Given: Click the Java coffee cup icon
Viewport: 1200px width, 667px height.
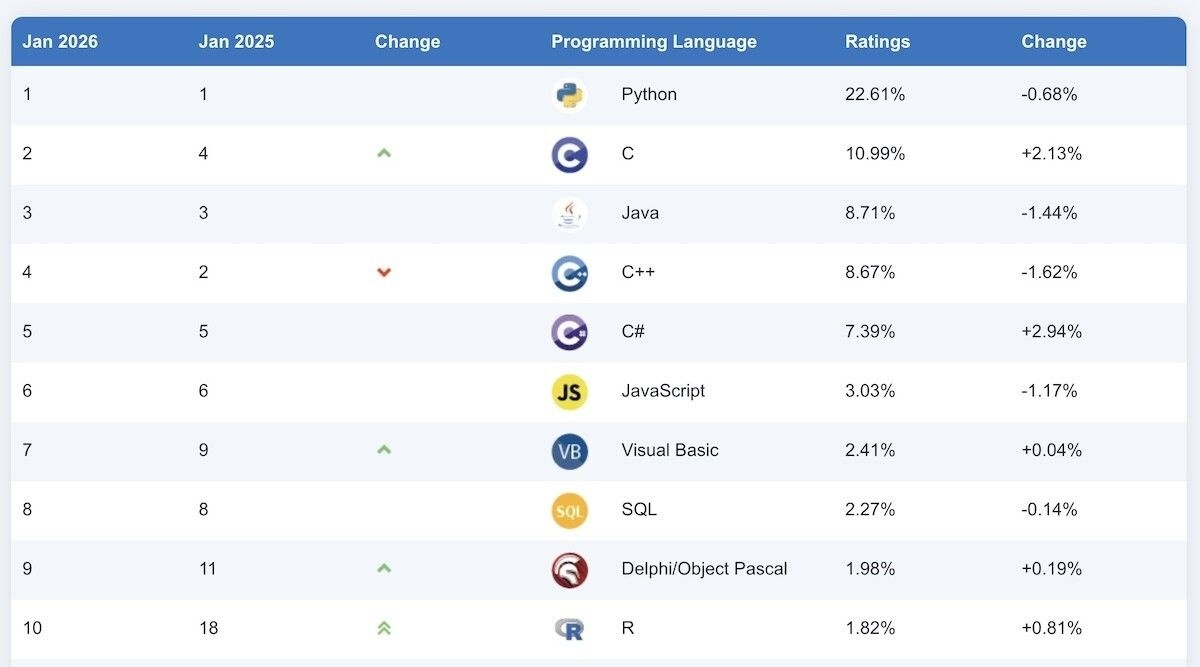Looking at the screenshot, I should click(x=569, y=213).
